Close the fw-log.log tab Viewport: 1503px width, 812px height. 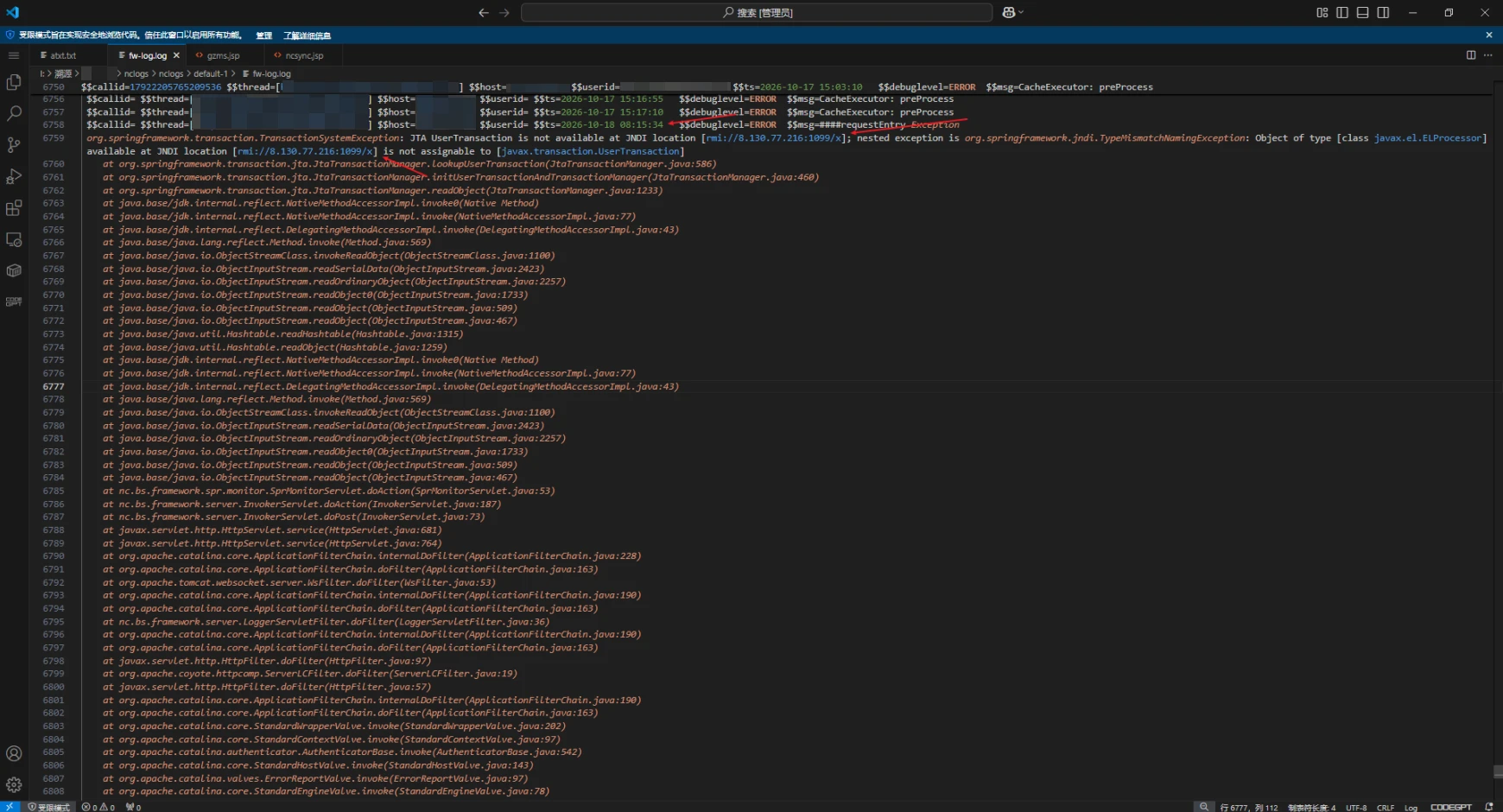(x=176, y=55)
